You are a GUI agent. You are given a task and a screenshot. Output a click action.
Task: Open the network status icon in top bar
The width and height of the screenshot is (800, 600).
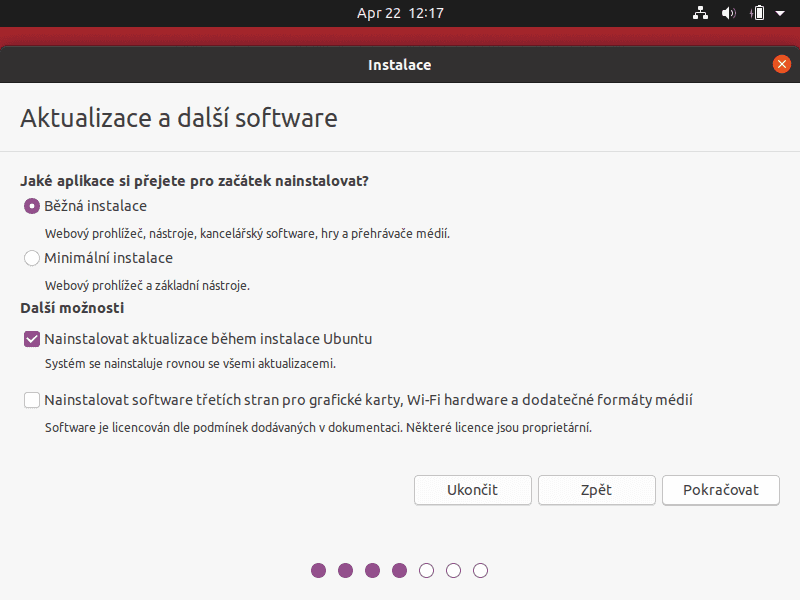click(x=700, y=13)
